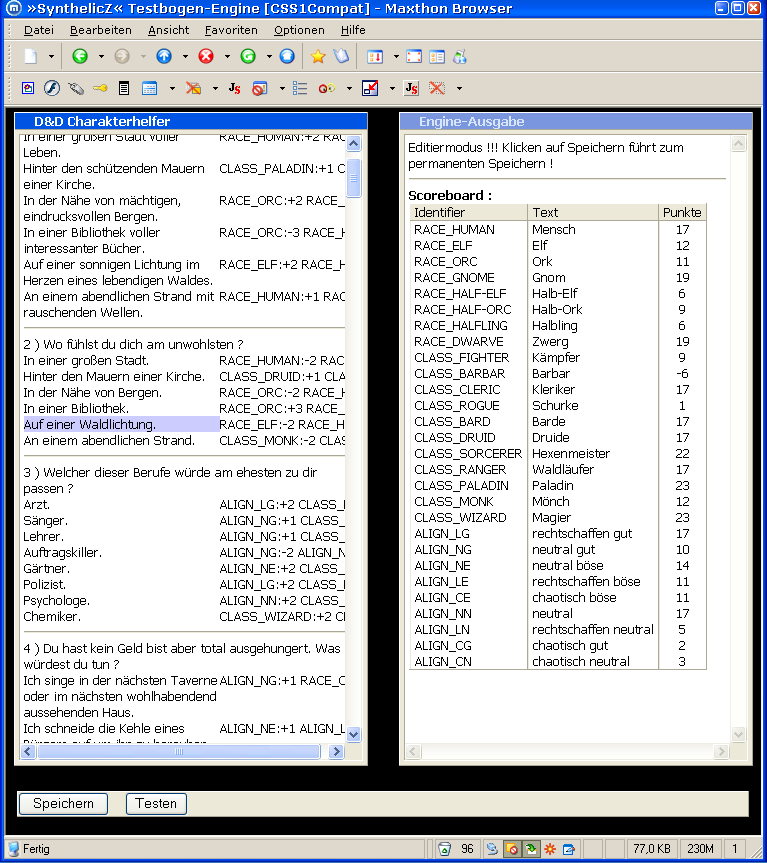Viewport: 767px width, 863px height.
Task: Click the CLASS_SORCERER identifier cell
Action: 468,454
